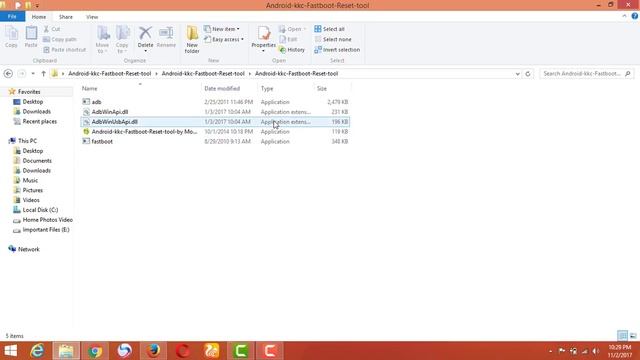The image size is (640, 360).
Task: Open Home Photos Video drive
Action: coord(47,220)
